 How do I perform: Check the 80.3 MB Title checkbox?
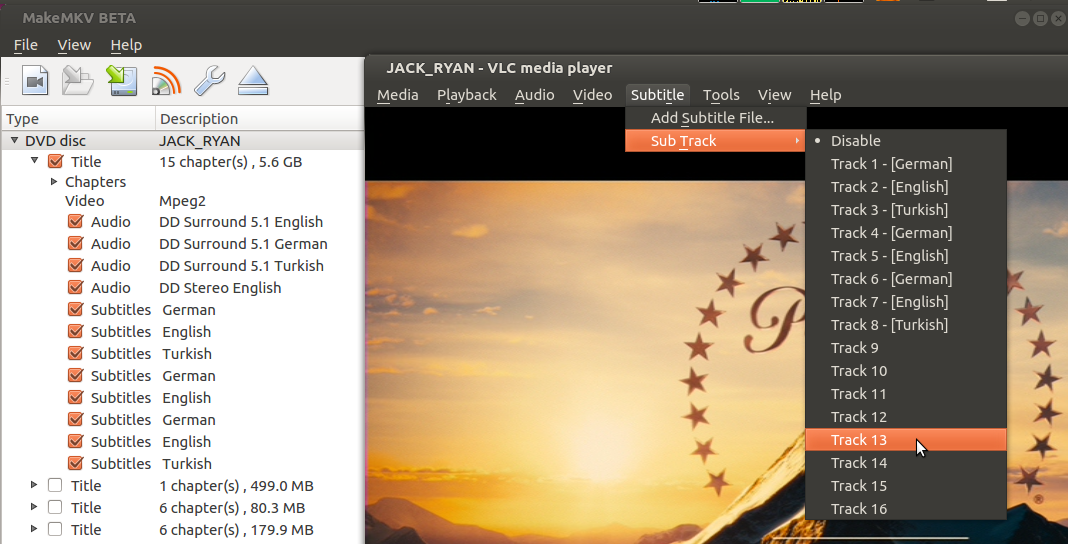(x=55, y=507)
